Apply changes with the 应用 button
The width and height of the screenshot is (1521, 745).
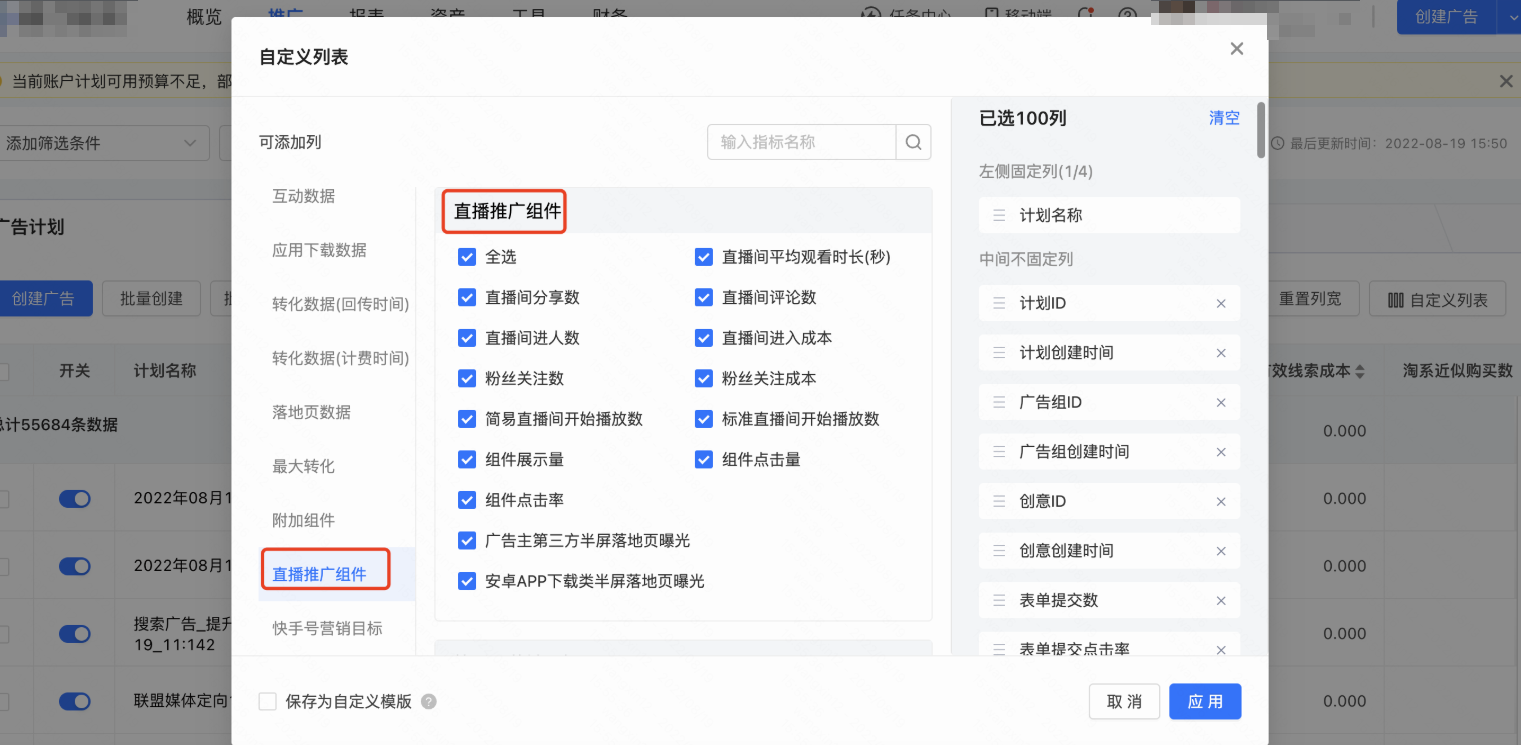[x=1204, y=701]
